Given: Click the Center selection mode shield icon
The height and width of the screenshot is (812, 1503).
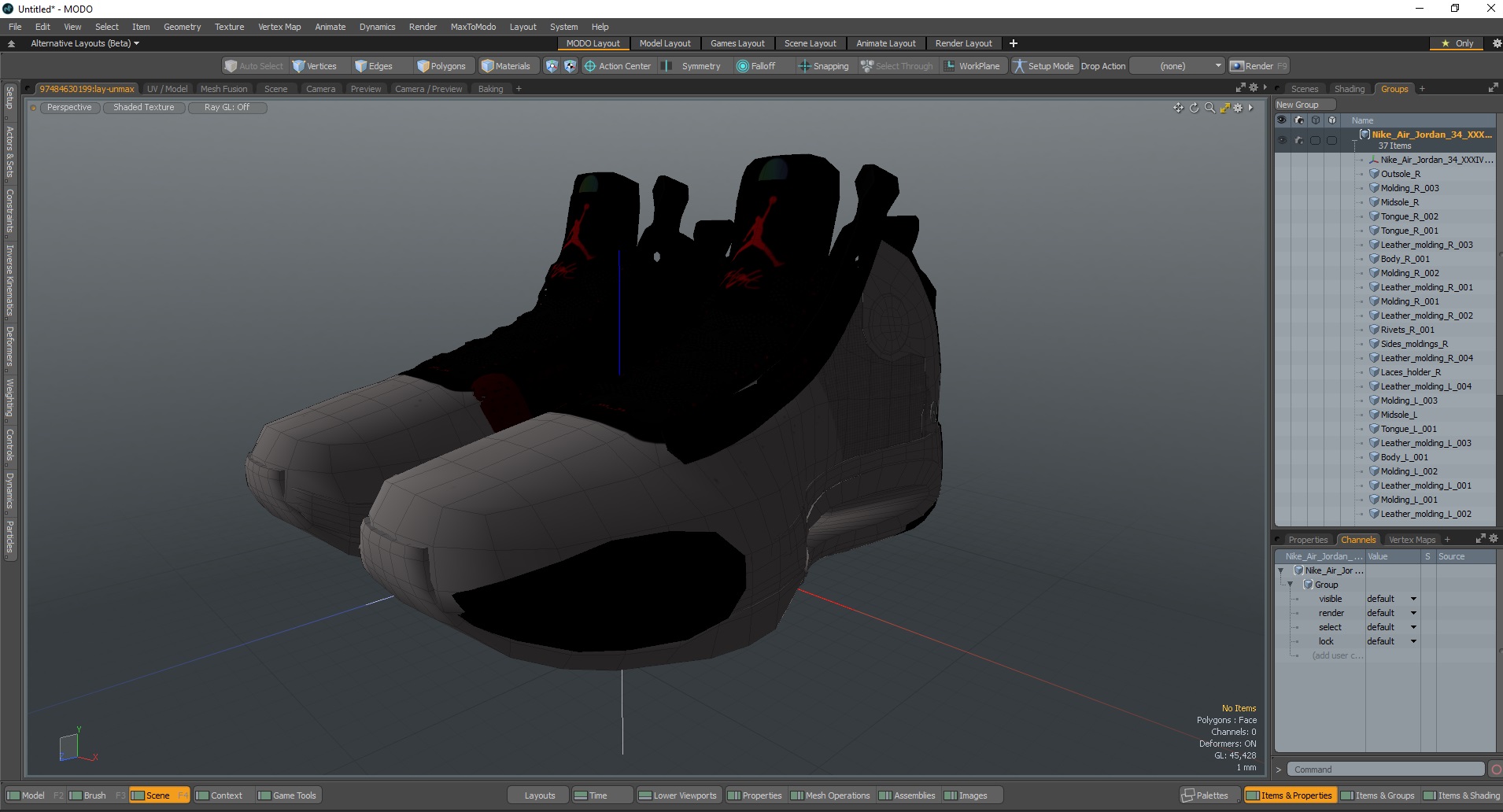Looking at the screenshot, I should (x=570, y=66).
